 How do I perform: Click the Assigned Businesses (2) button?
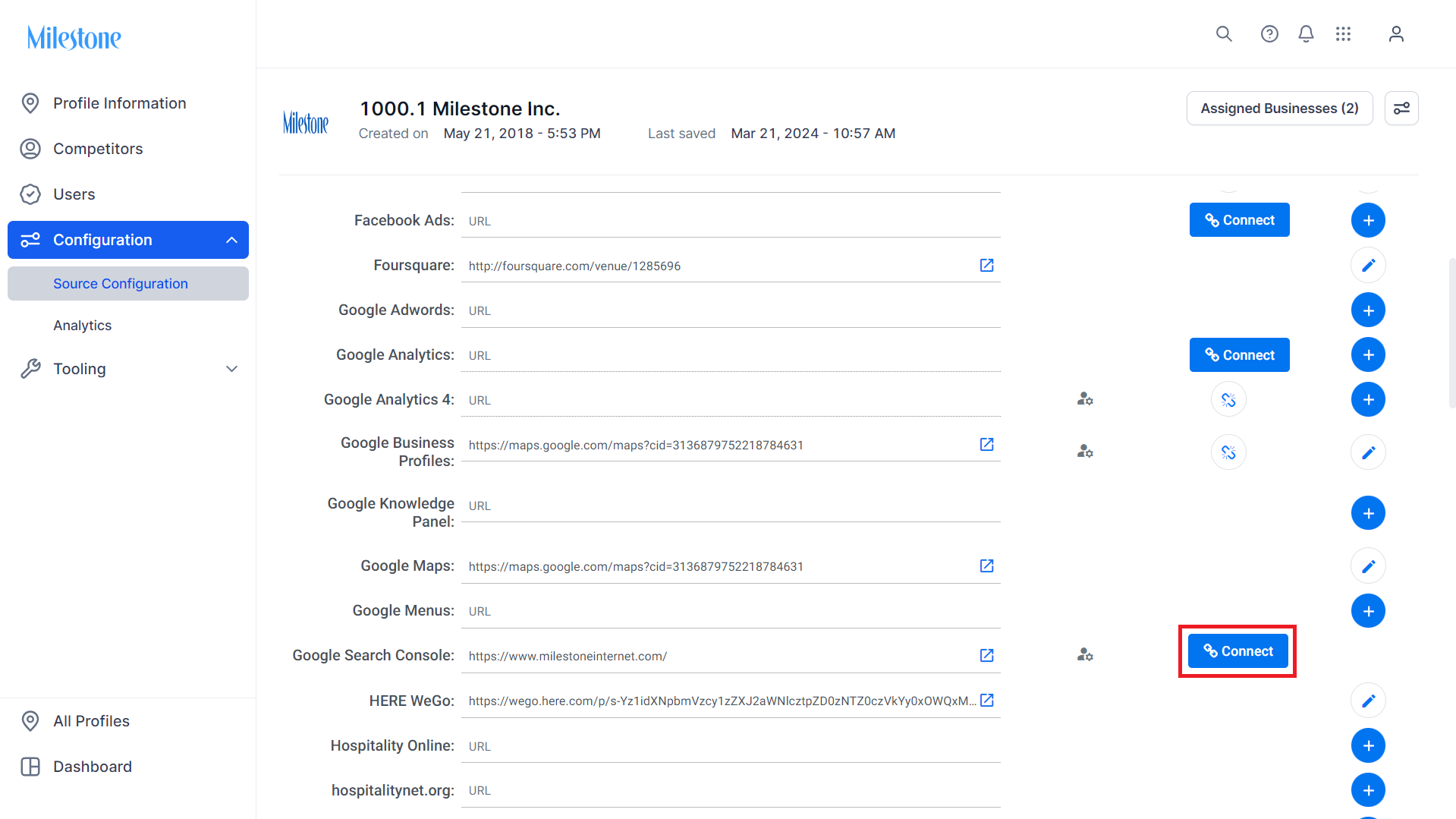[x=1279, y=109]
